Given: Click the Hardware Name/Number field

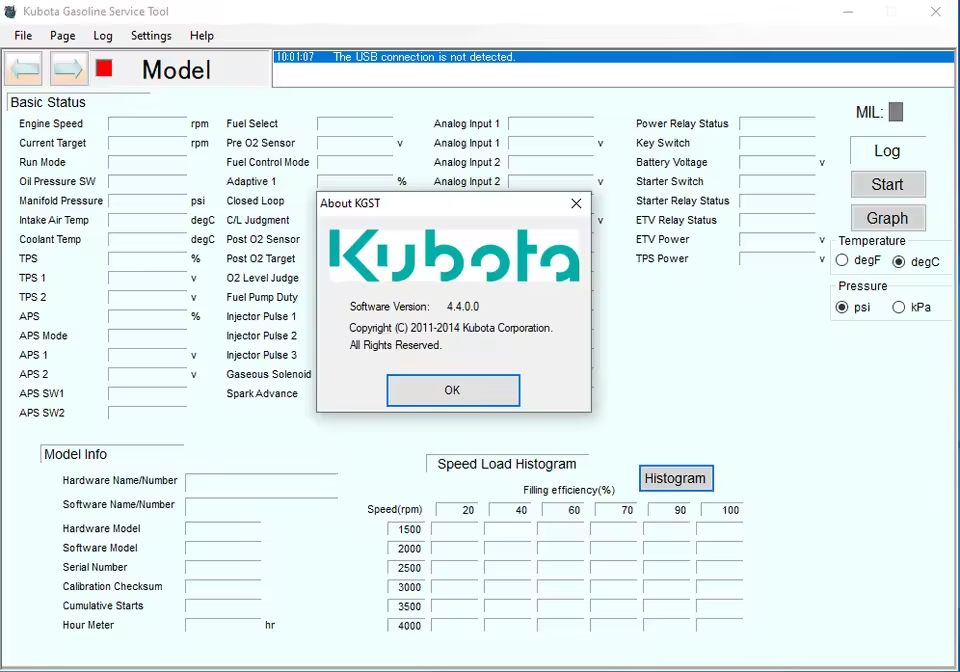Looking at the screenshot, I should [x=261, y=482].
